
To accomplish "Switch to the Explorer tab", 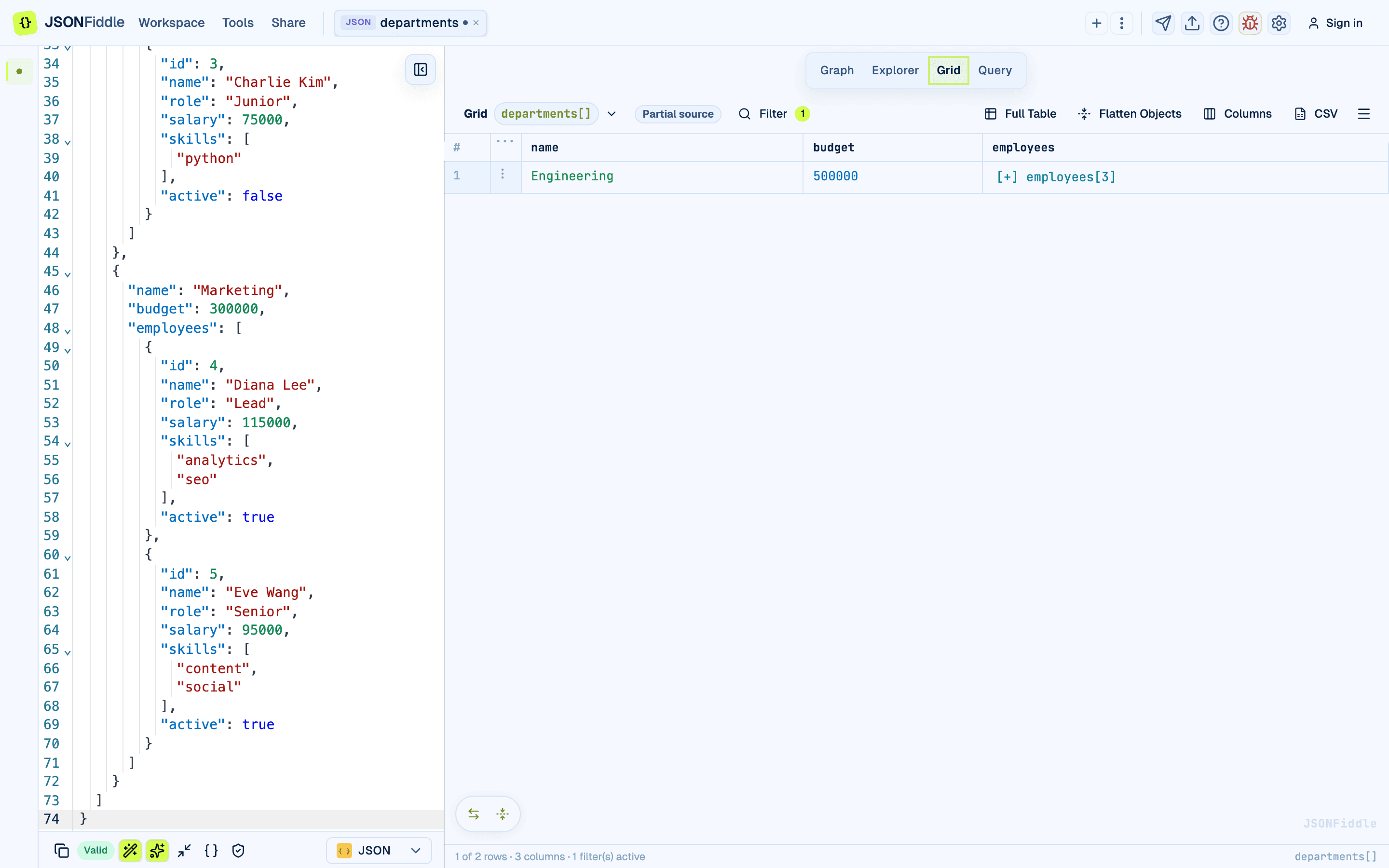I will click(x=895, y=70).
